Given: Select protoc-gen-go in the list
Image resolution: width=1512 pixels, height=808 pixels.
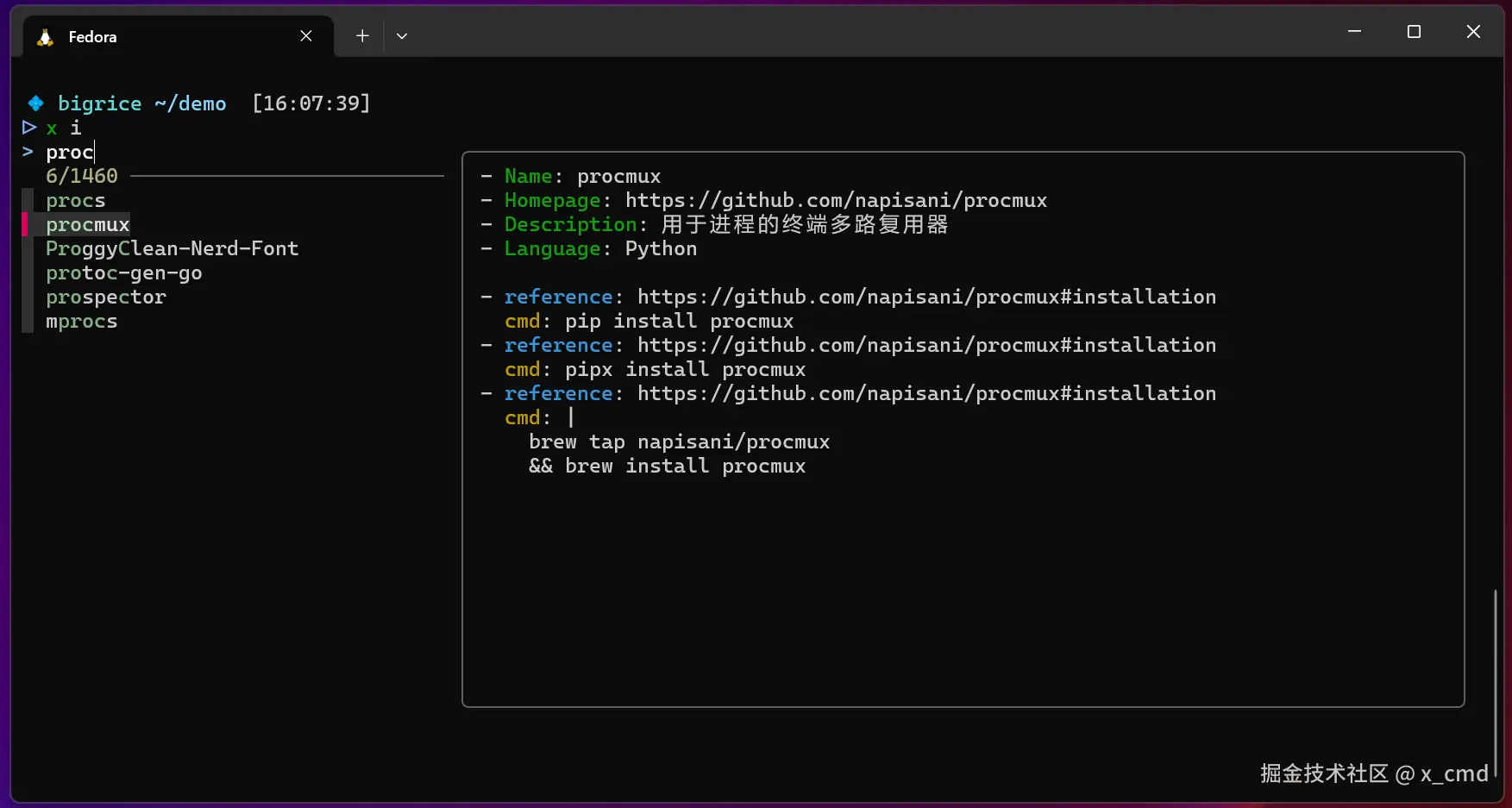Looking at the screenshot, I should click(124, 273).
